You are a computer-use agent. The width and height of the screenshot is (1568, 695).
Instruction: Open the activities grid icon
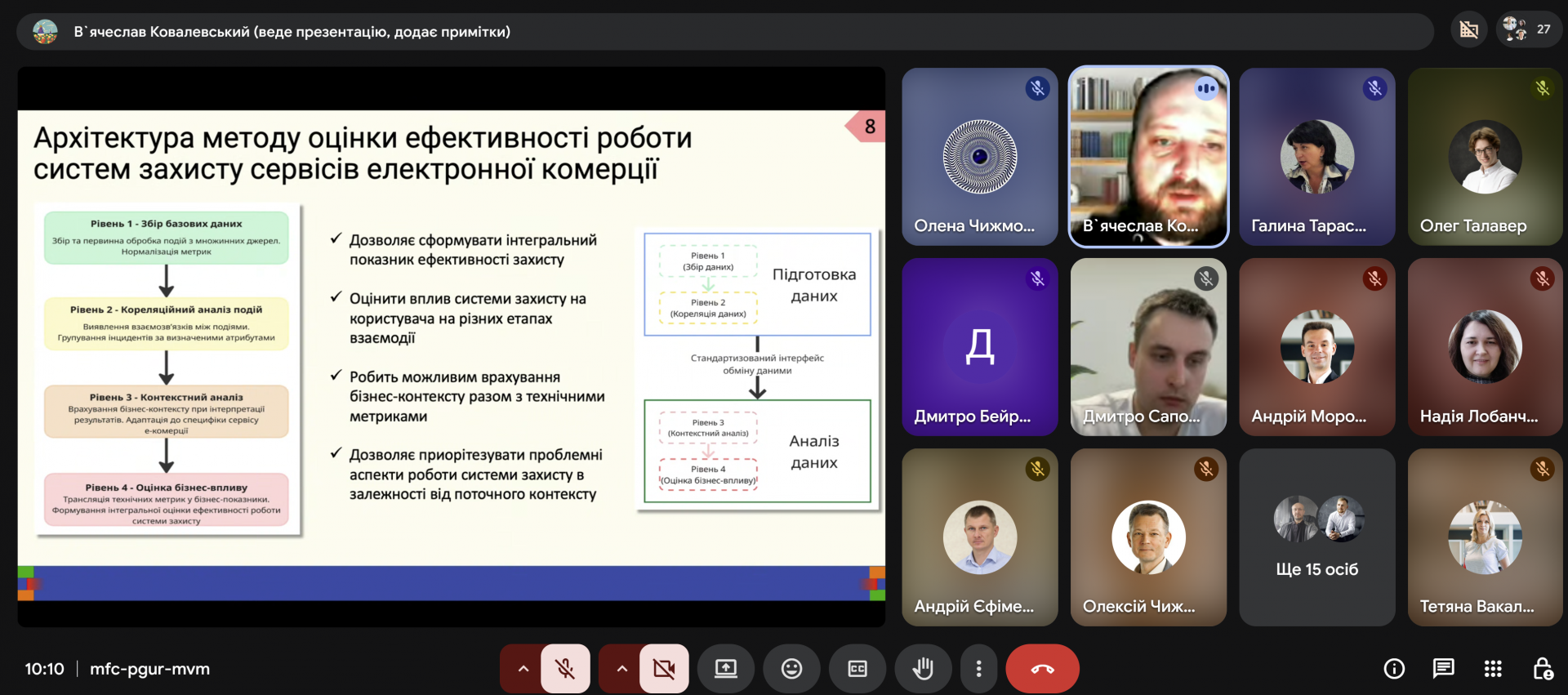(x=1493, y=669)
